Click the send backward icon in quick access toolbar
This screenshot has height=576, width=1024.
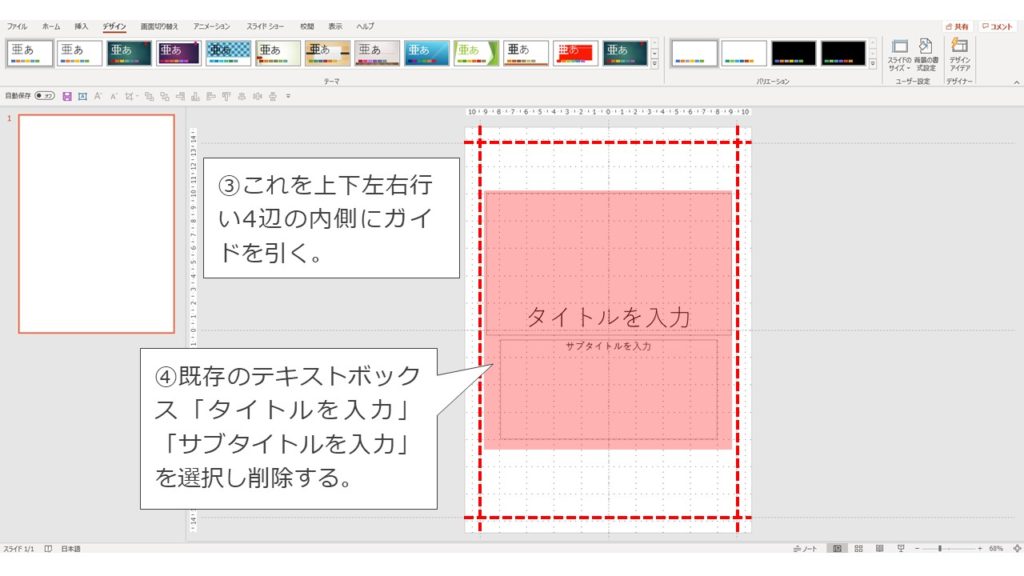click(x=165, y=96)
